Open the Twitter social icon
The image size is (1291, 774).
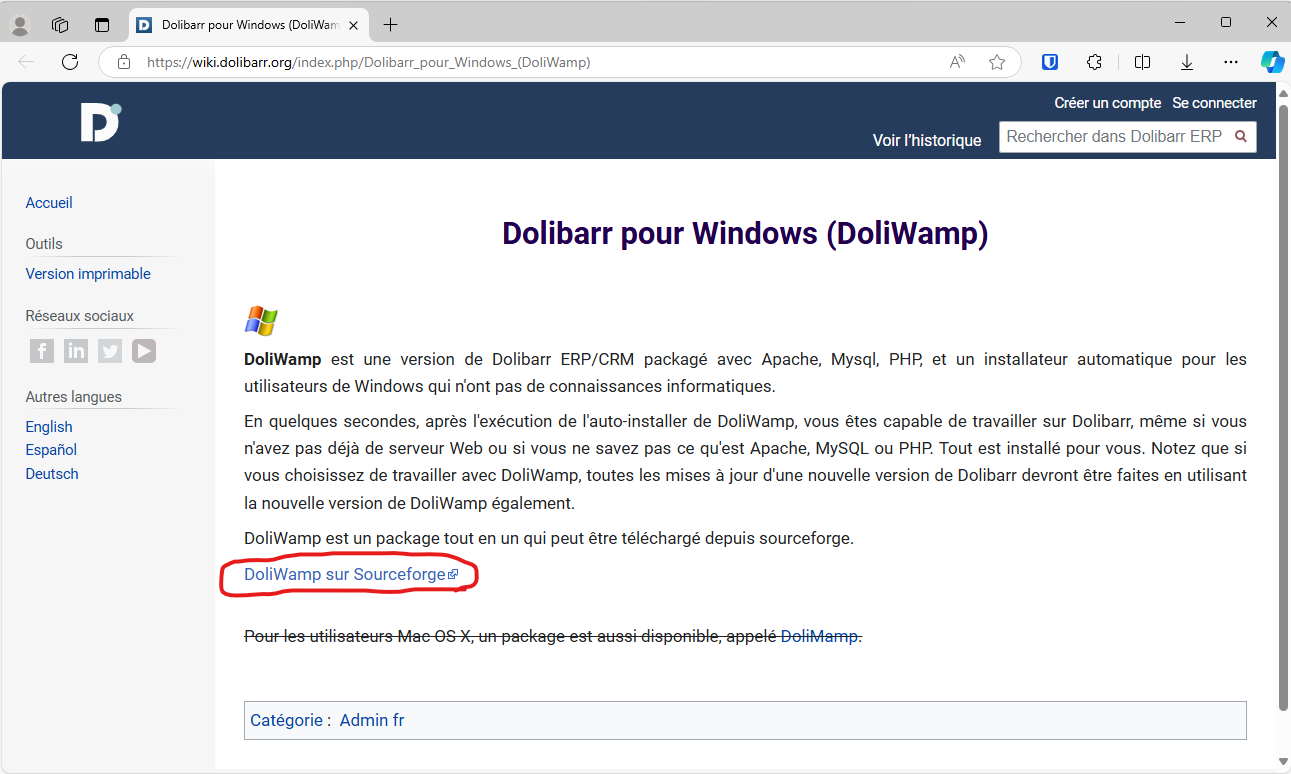click(x=110, y=351)
